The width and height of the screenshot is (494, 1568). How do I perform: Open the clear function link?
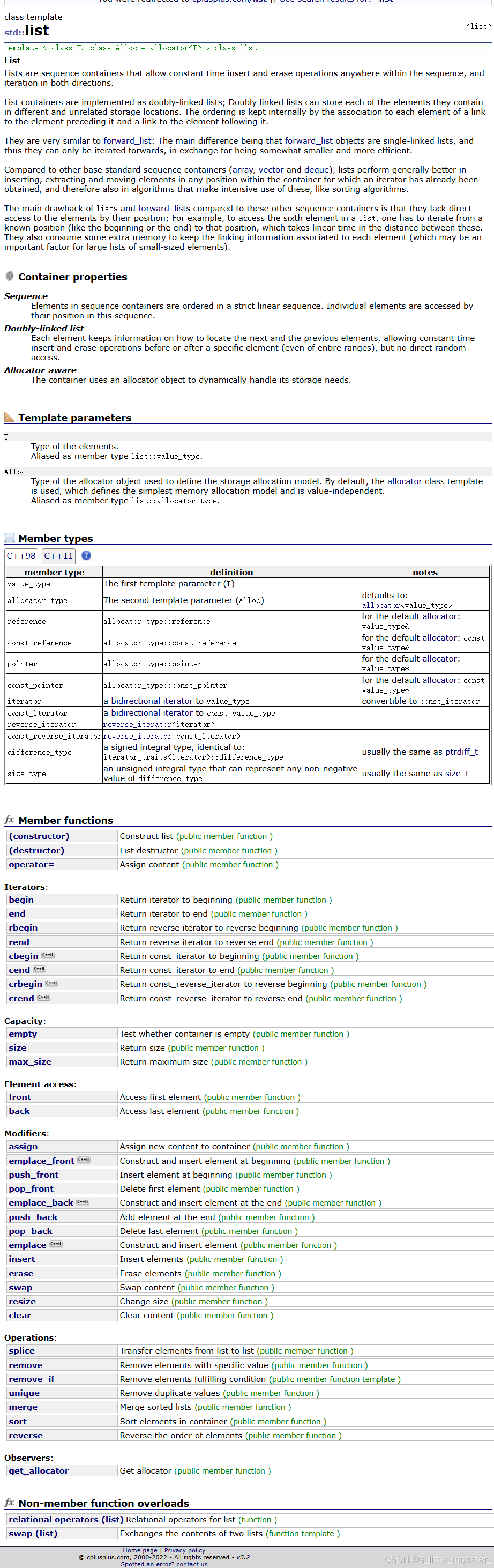[x=20, y=1315]
